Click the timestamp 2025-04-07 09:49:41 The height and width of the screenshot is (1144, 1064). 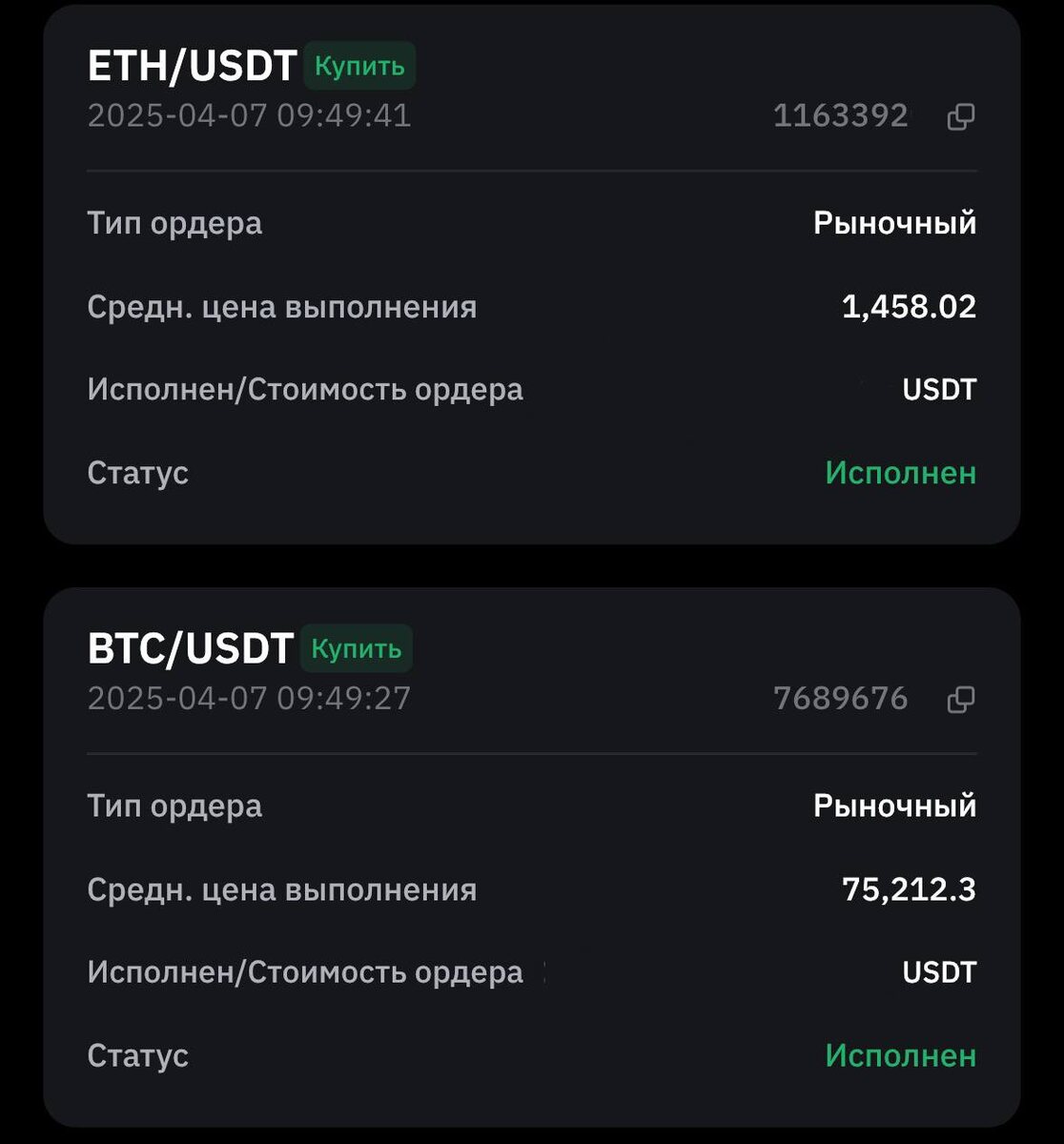(249, 116)
